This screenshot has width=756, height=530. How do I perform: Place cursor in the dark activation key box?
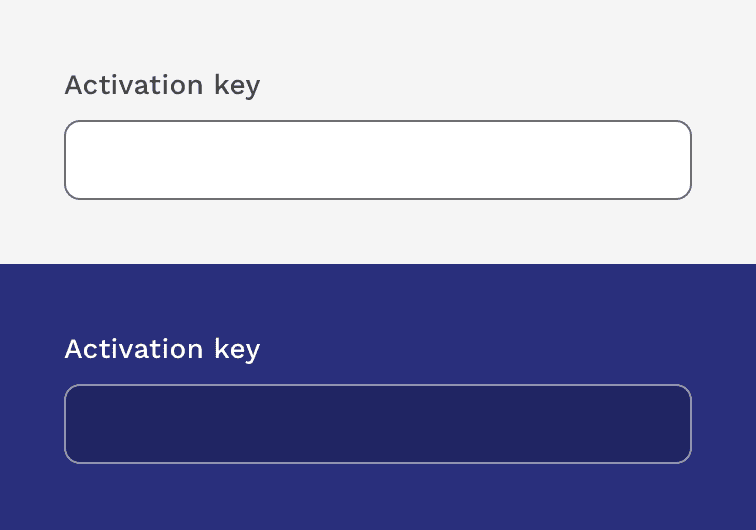pos(378,424)
